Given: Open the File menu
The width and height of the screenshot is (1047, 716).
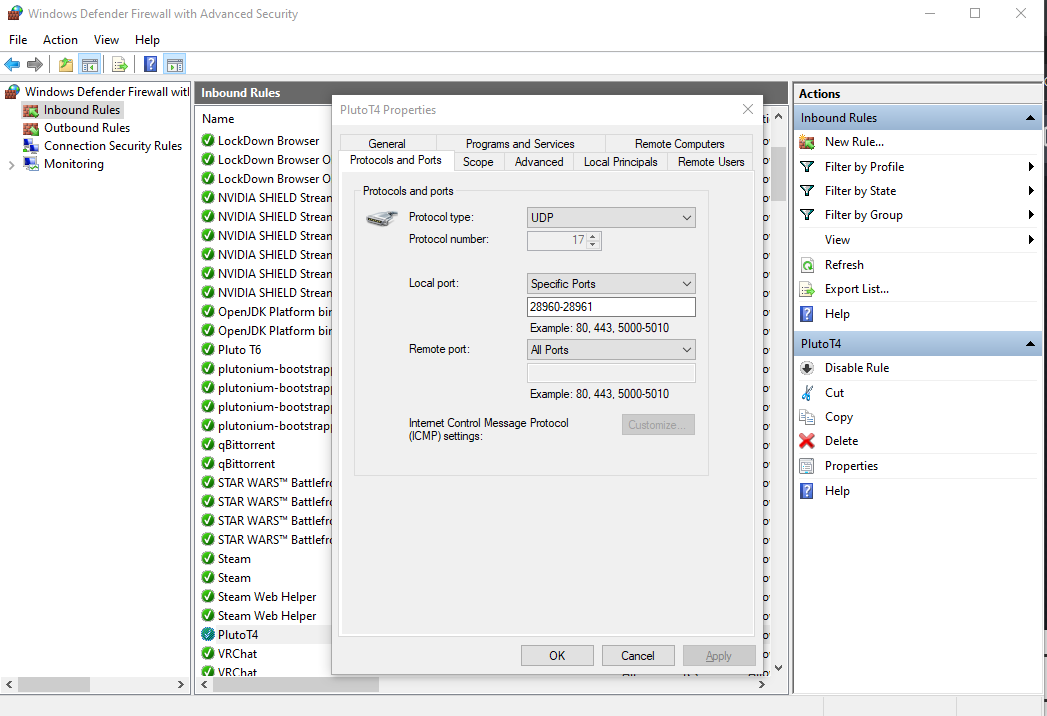Looking at the screenshot, I should (x=18, y=40).
